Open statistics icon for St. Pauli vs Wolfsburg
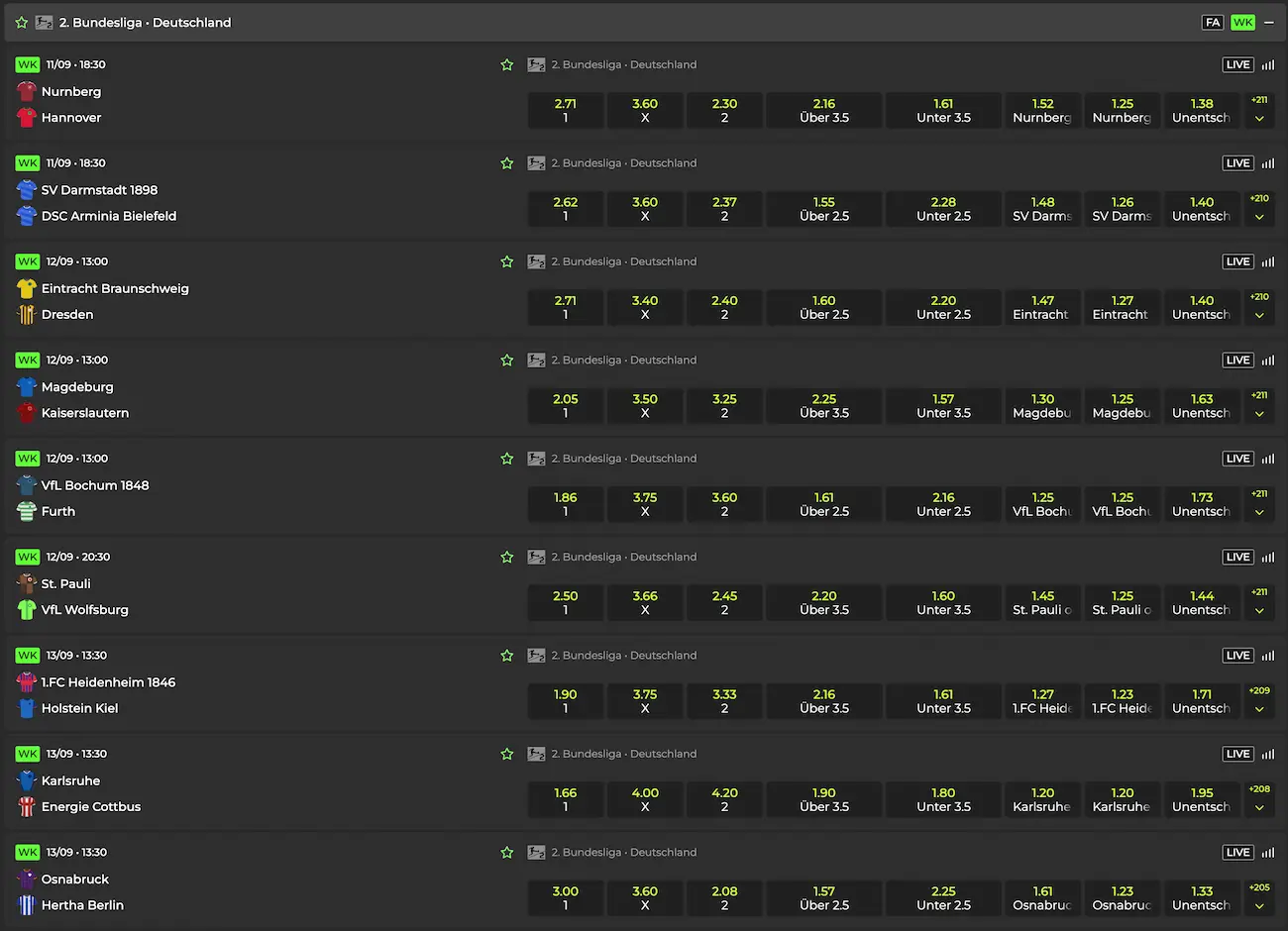Viewport: 1288px width, 931px height. [1268, 557]
